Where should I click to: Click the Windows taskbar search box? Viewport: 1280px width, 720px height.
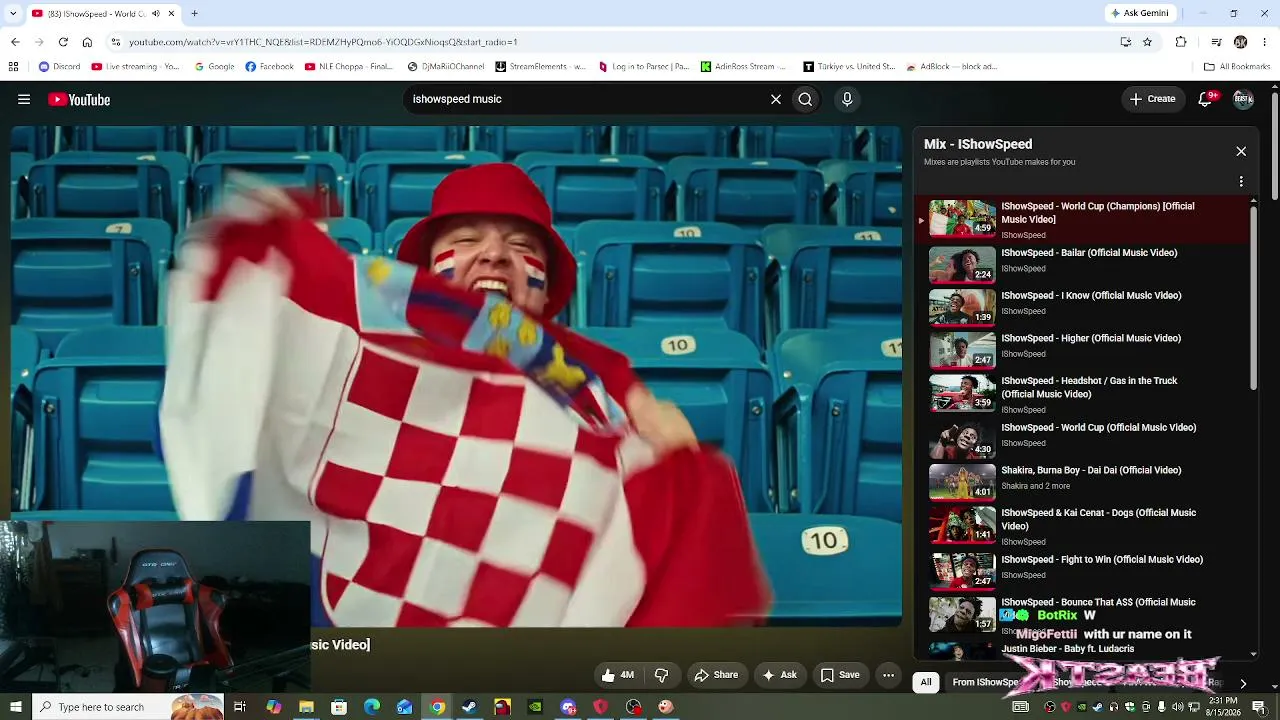[127, 707]
